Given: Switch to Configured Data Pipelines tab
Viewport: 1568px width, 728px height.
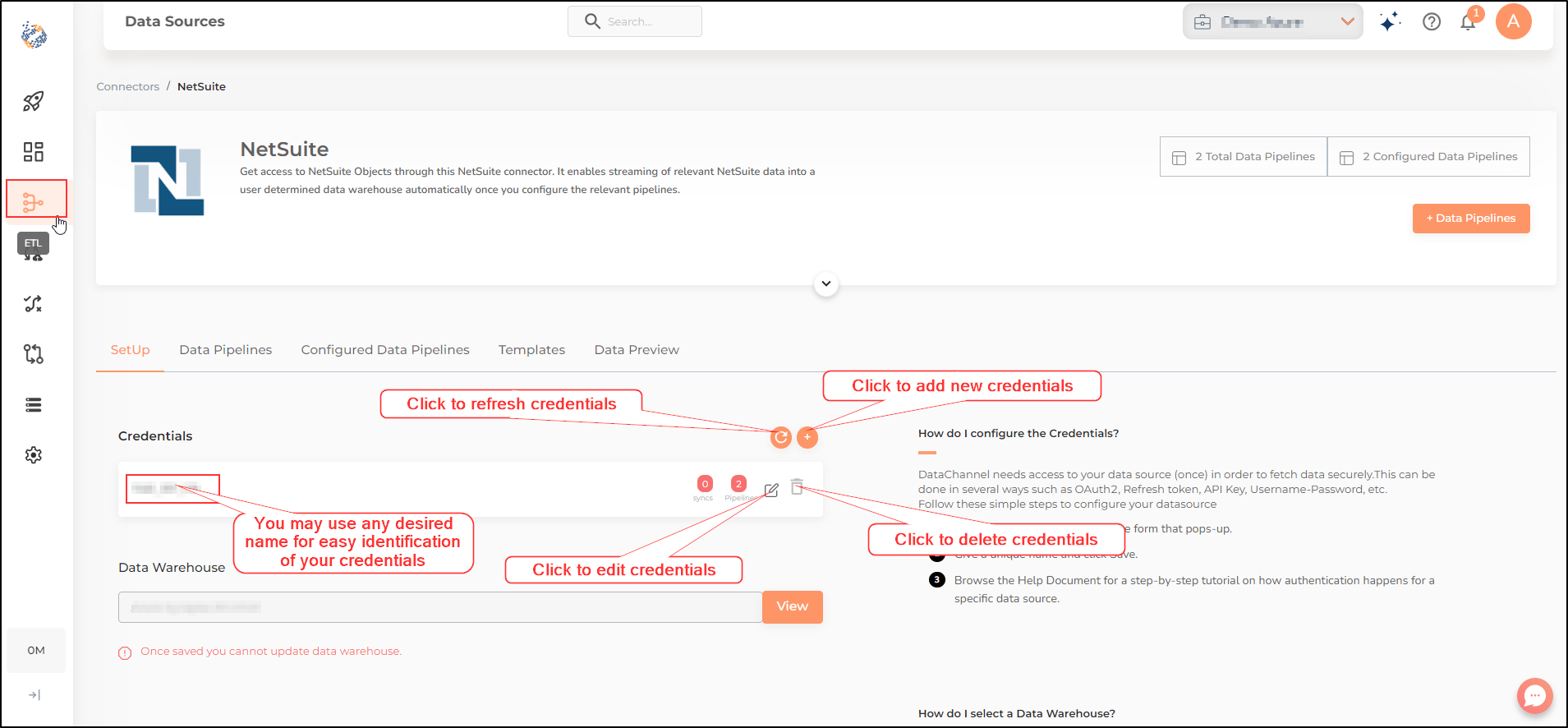Looking at the screenshot, I should (x=385, y=350).
